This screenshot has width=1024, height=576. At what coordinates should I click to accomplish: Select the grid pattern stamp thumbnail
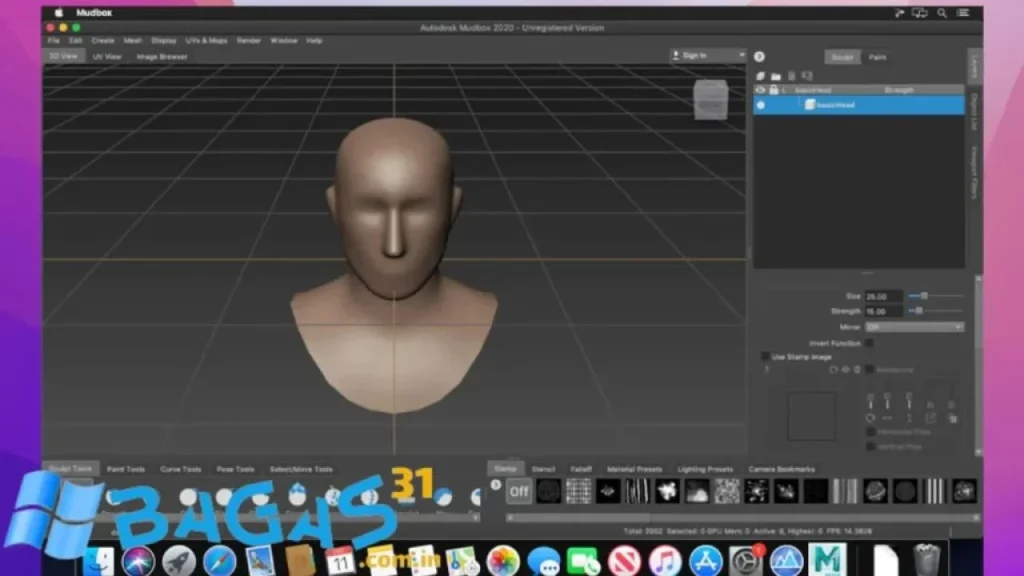pyautogui.click(x=578, y=491)
